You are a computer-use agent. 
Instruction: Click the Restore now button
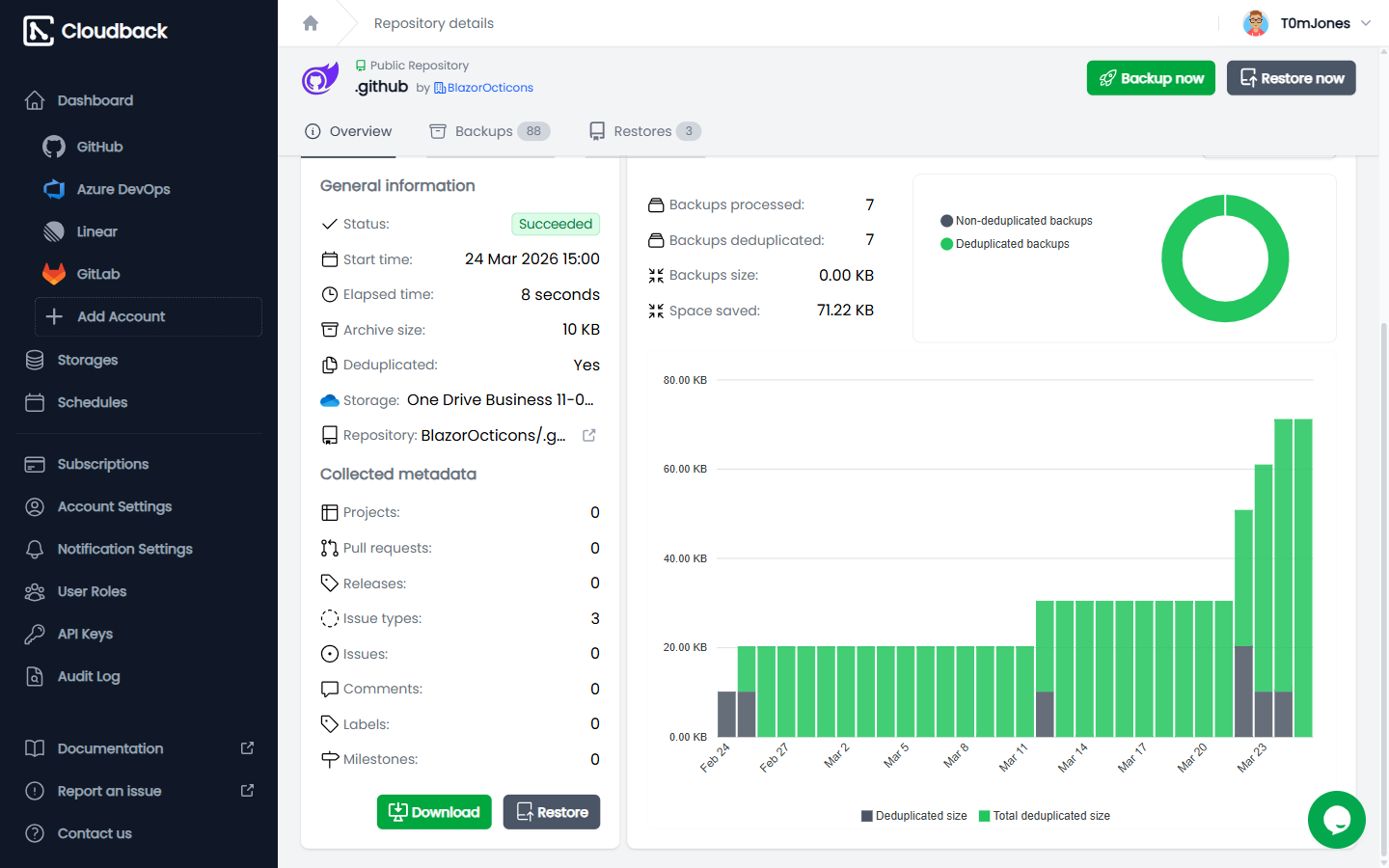1292,78
